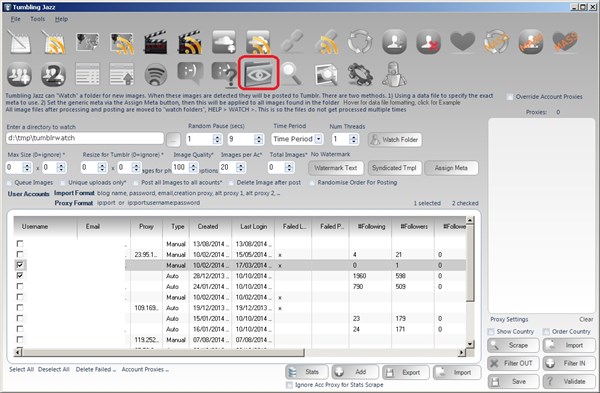Click the user icon with number 2
Screen dimensions: 600x393
[x=54, y=75]
